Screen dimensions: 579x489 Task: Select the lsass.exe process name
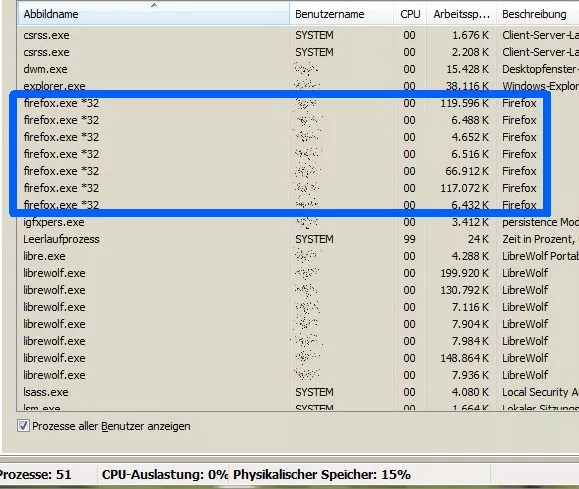(46, 392)
